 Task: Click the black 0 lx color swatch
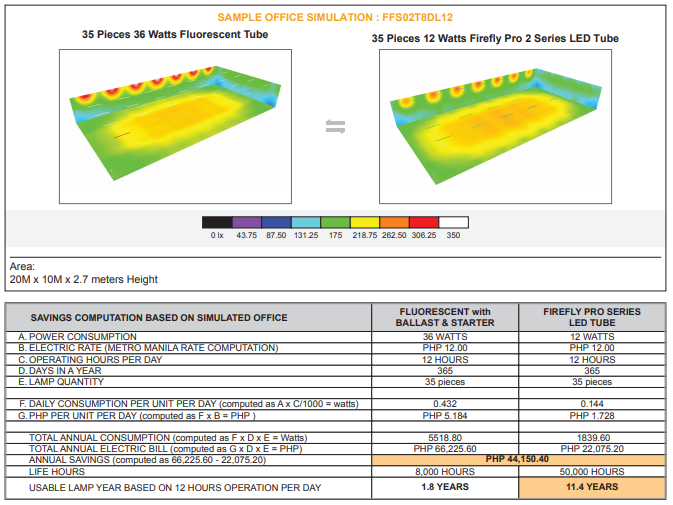[x=217, y=222]
